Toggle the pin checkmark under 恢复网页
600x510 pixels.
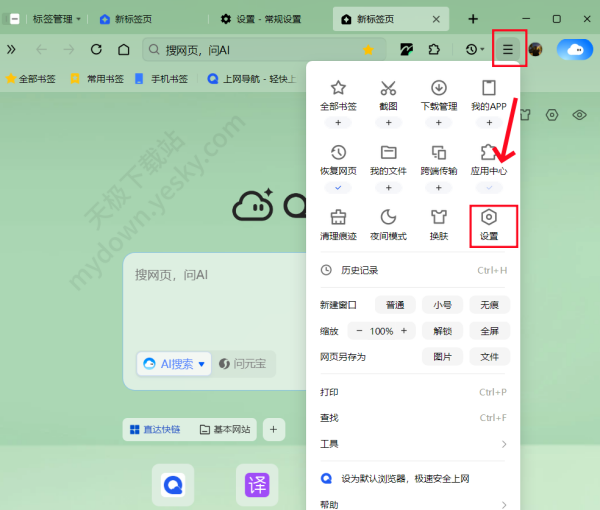pyautogui.click(x=338, y=188)
